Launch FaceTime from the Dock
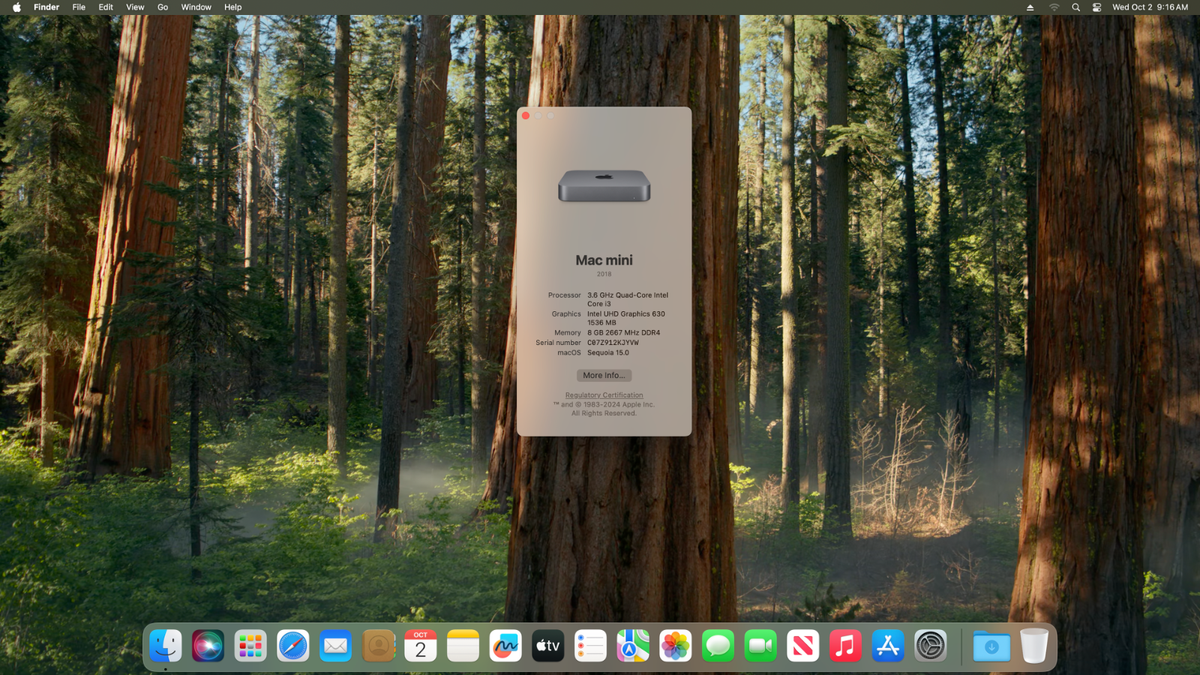The image size is (1200, 675). pyautogui.click(x=760, y=646)
